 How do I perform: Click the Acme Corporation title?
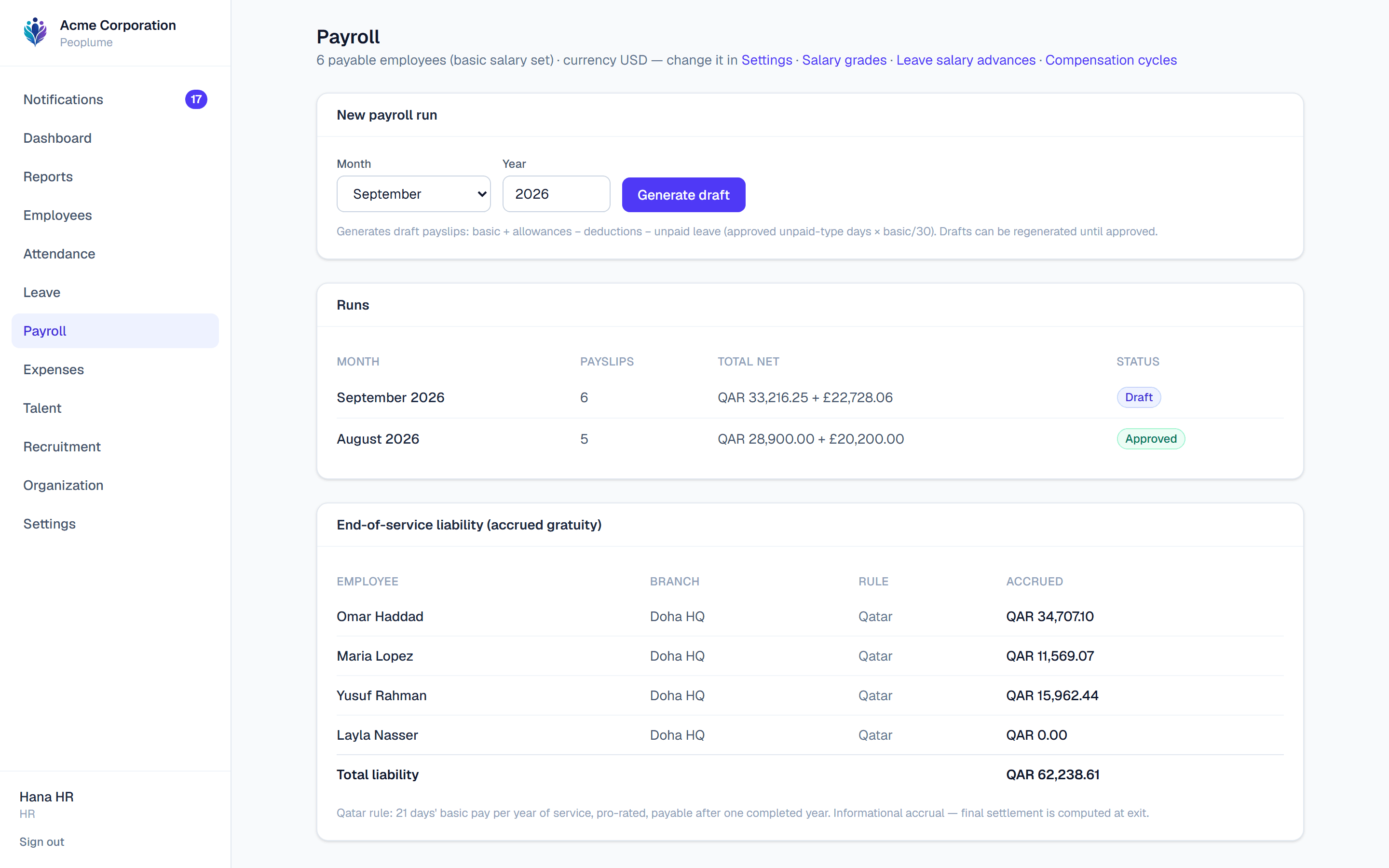[118, 25]
